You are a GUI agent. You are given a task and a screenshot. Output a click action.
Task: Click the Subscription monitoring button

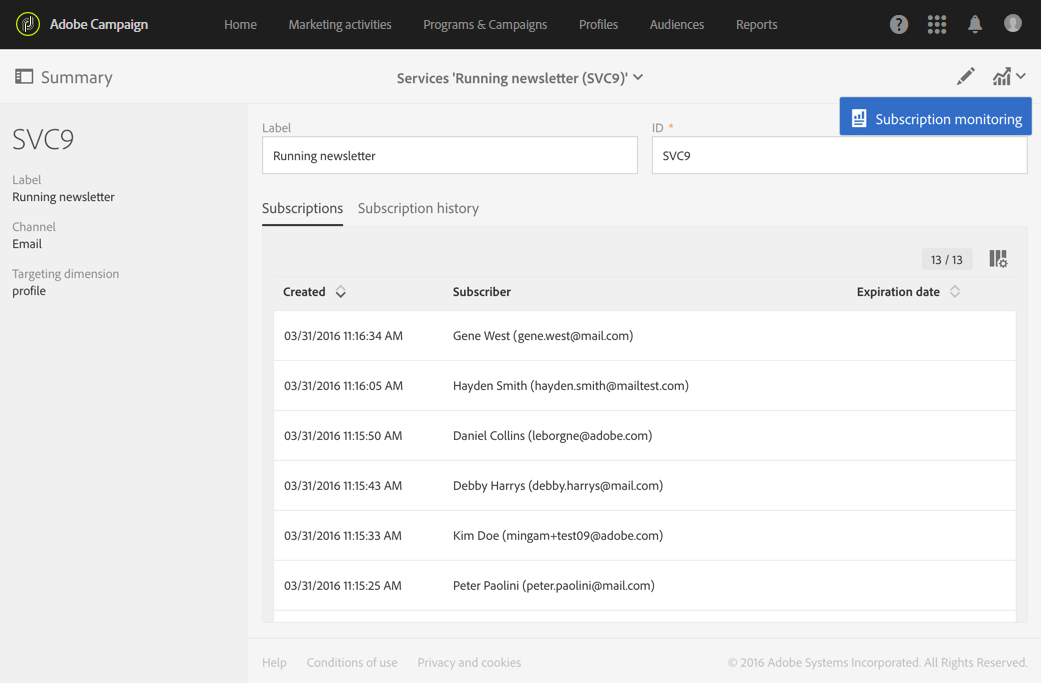[936, 118]
